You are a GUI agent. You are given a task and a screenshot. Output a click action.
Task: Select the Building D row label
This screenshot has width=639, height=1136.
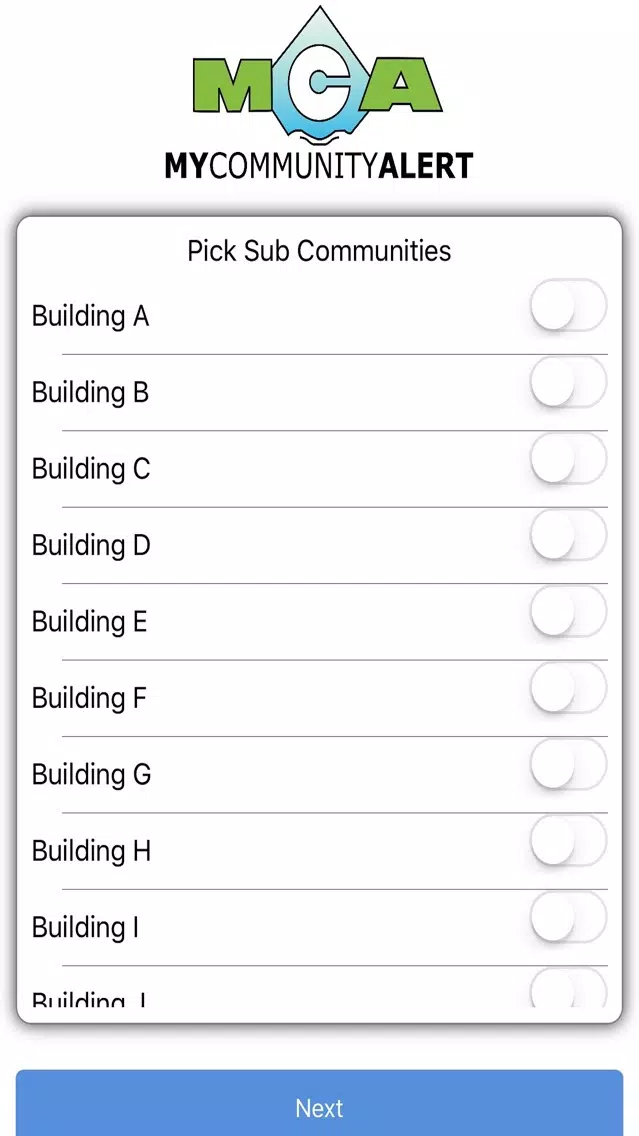pos(91,546)
